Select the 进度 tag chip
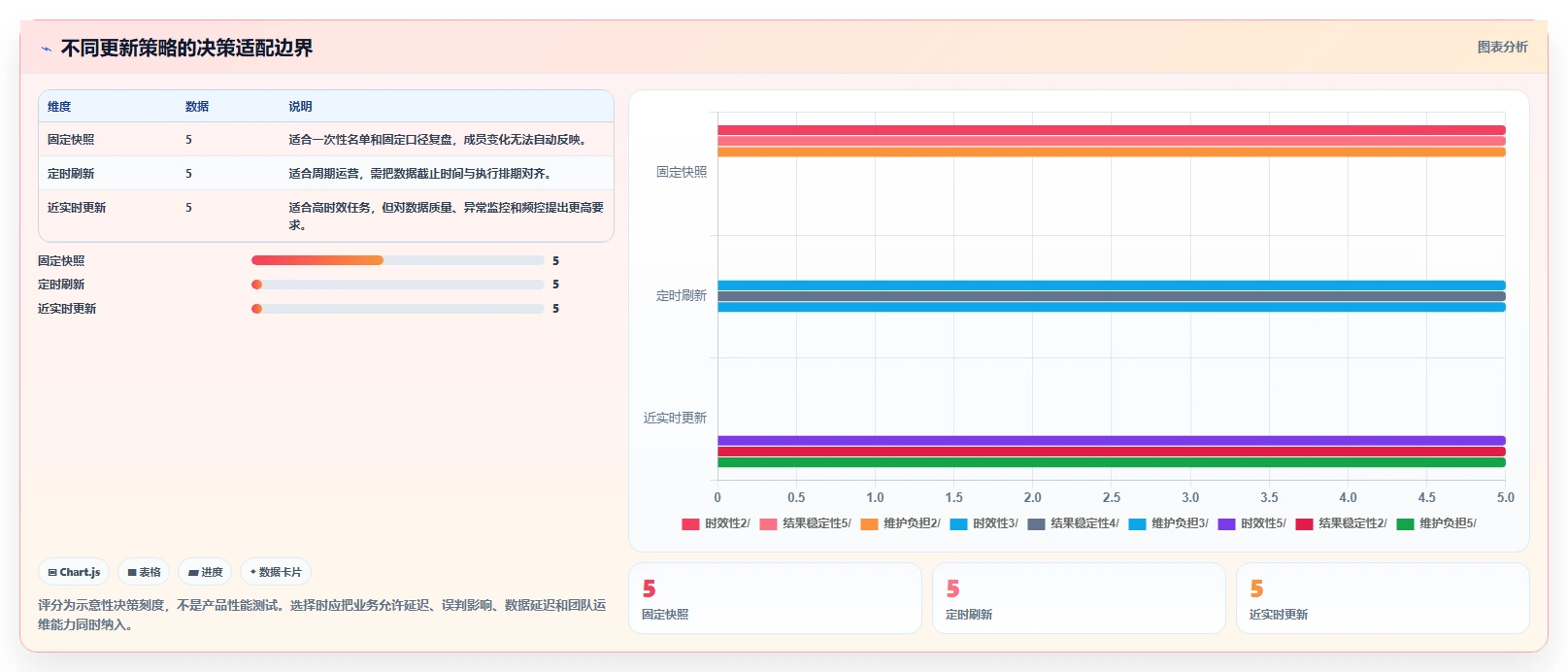The image size is (1568, 672). [x=205, y=572]
